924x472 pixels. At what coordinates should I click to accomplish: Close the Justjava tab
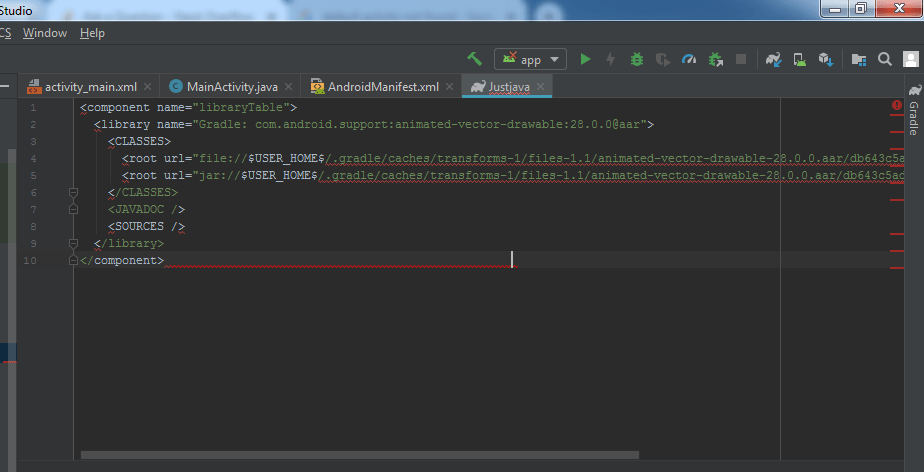(x=540, y=87)
